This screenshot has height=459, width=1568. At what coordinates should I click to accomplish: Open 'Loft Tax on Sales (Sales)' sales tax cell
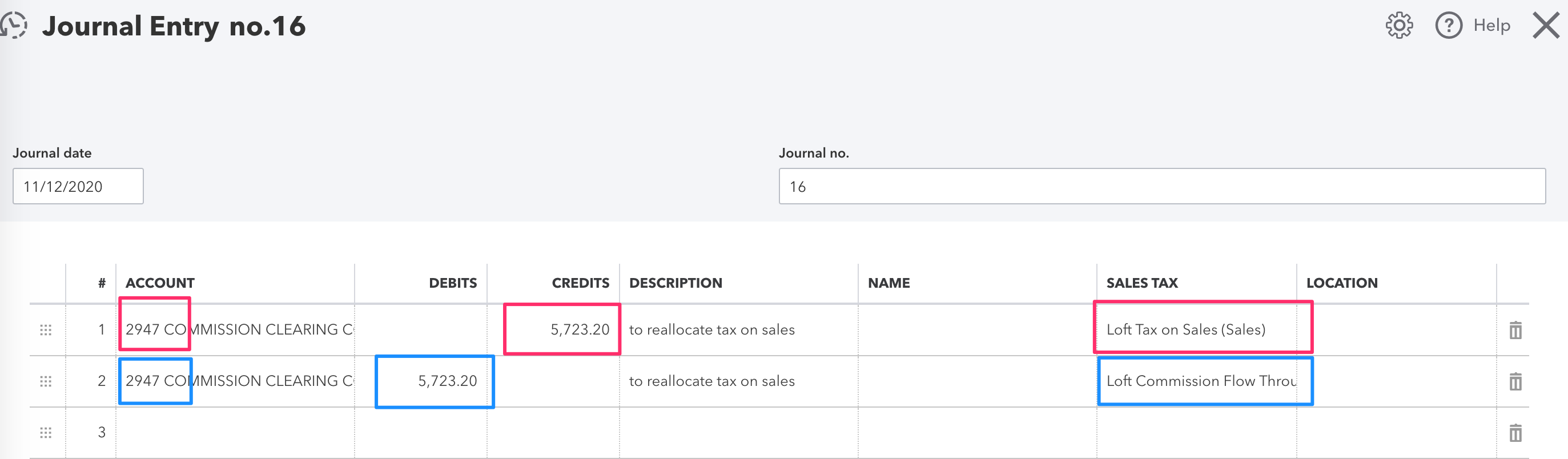[1196, 330]
